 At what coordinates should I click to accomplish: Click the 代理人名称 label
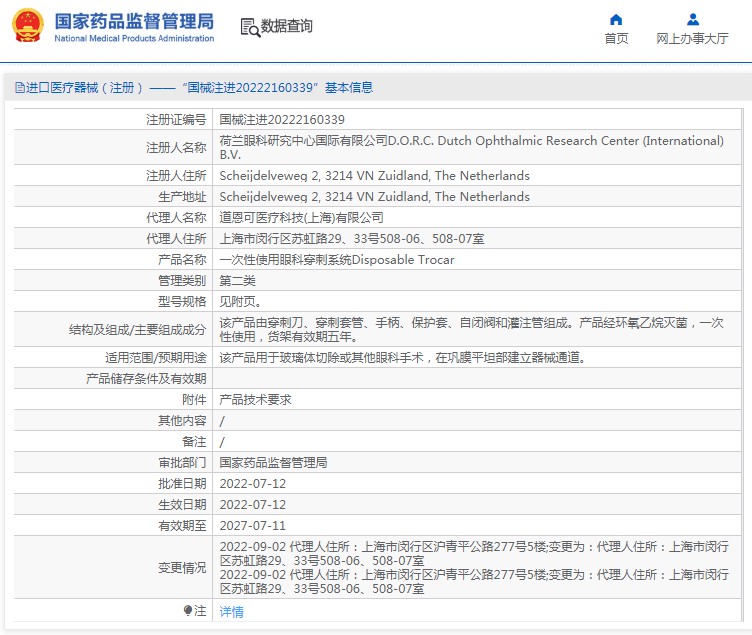(x=176, y=218)
